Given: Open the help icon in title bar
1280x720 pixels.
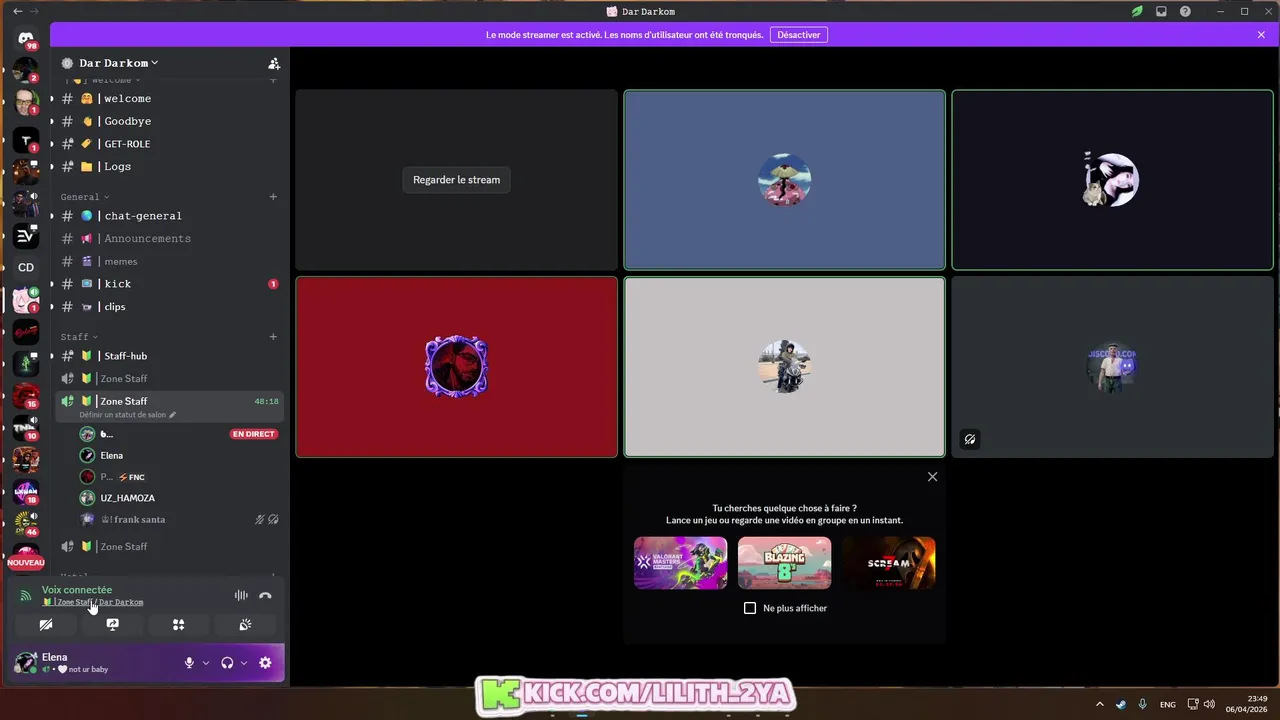Looking at the screenshot, I should tap(1185, 11).
